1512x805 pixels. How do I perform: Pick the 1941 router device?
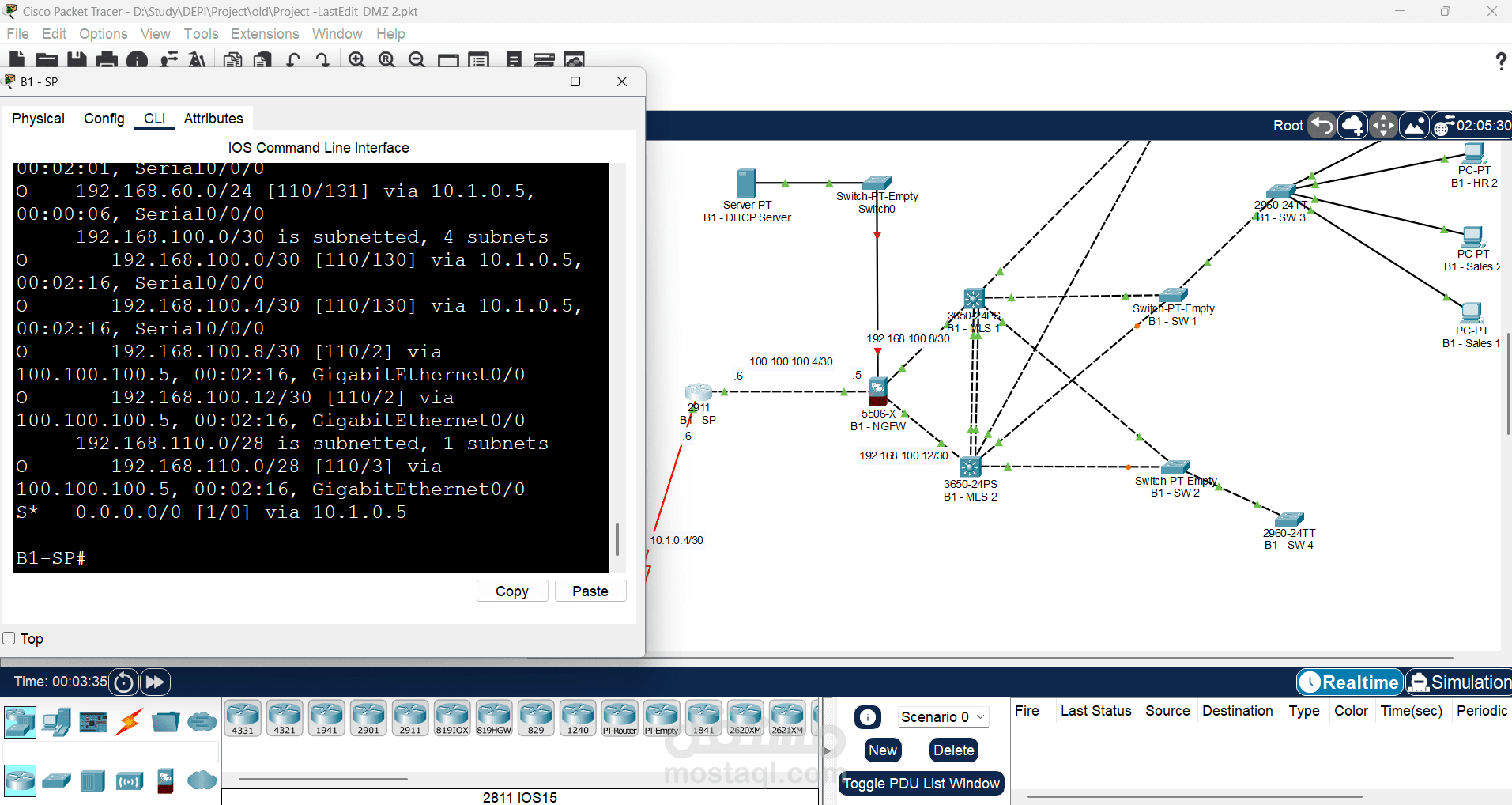(326, 718)
